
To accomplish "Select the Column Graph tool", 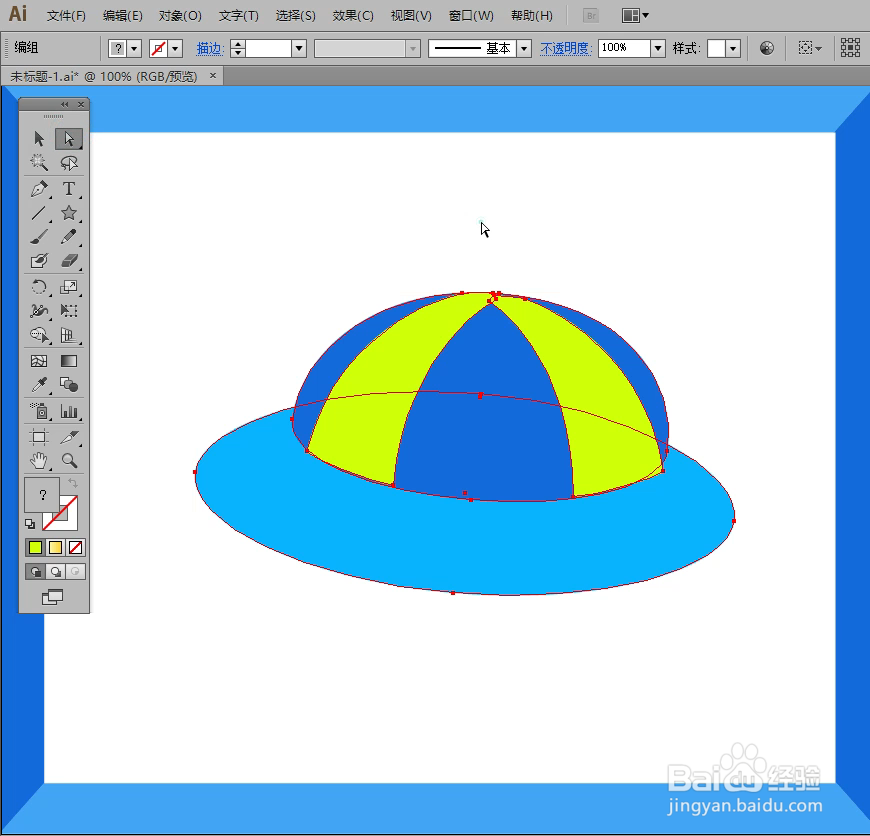I will (69, 411).
